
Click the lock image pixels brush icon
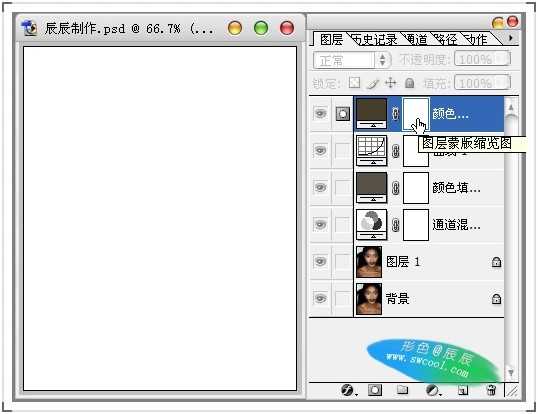tap(372, 83)
